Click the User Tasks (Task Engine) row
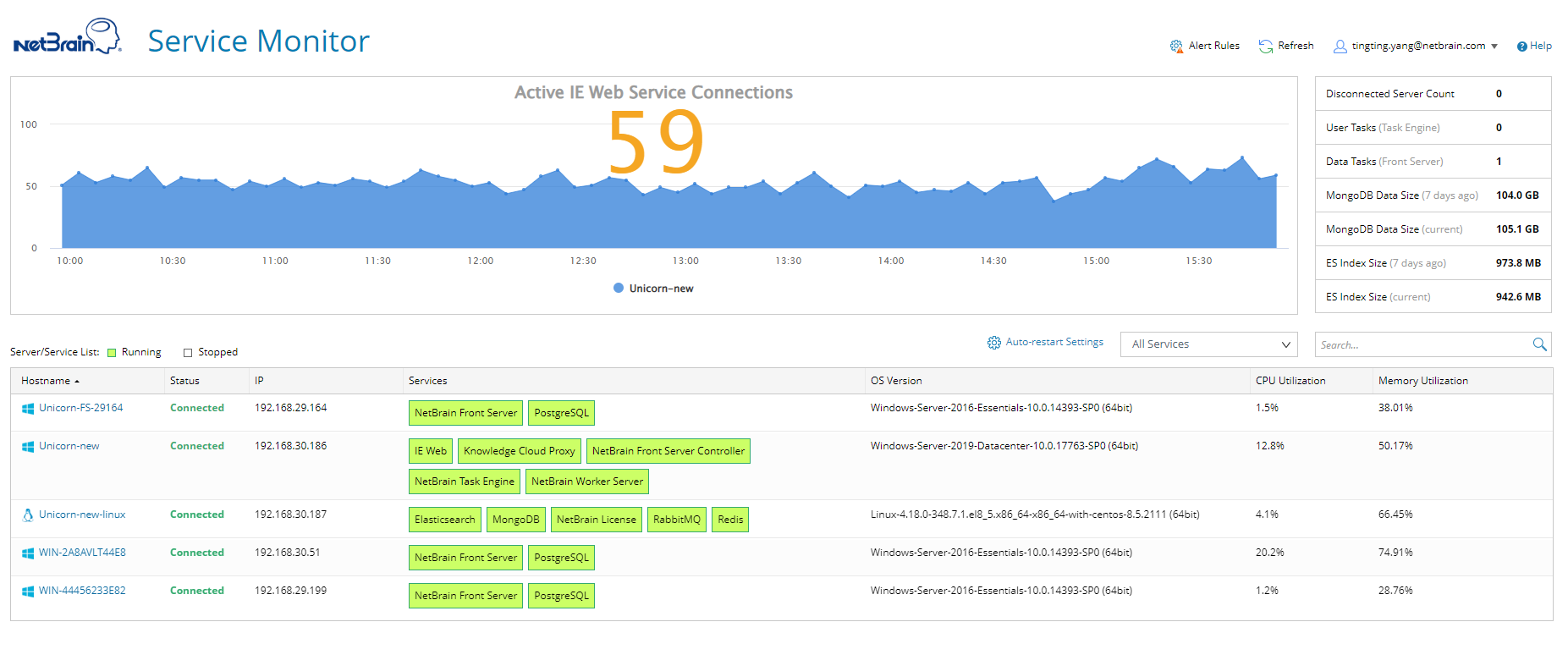This screenshot has width=1568, height=666. (1433, 128)
